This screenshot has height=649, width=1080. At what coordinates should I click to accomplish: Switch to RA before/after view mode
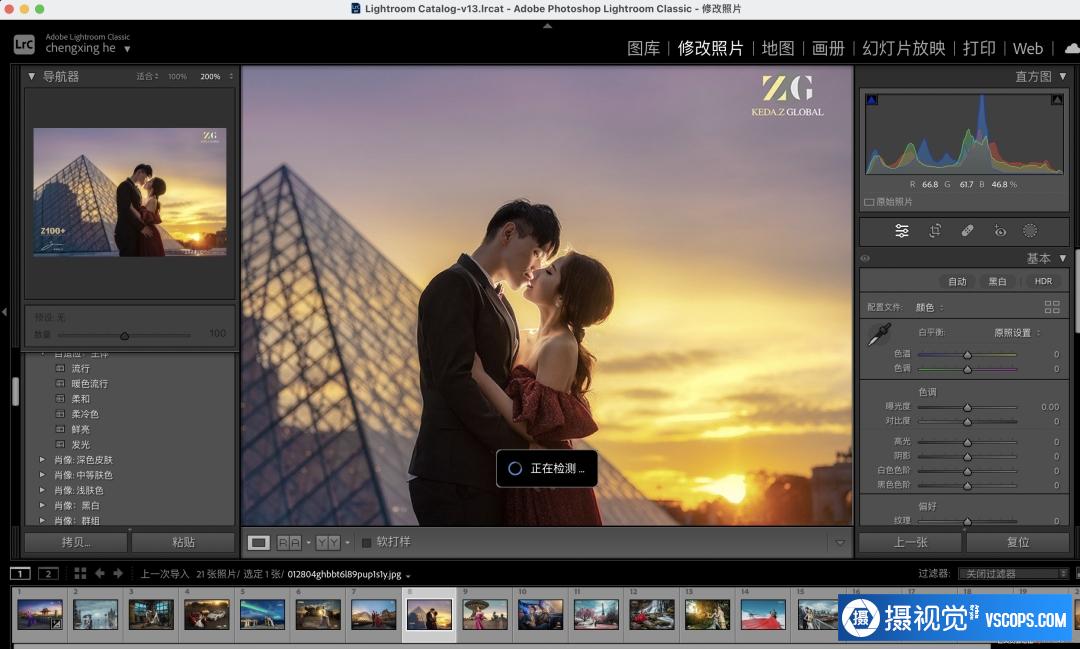pyautogui.click(x=289, y=543)
